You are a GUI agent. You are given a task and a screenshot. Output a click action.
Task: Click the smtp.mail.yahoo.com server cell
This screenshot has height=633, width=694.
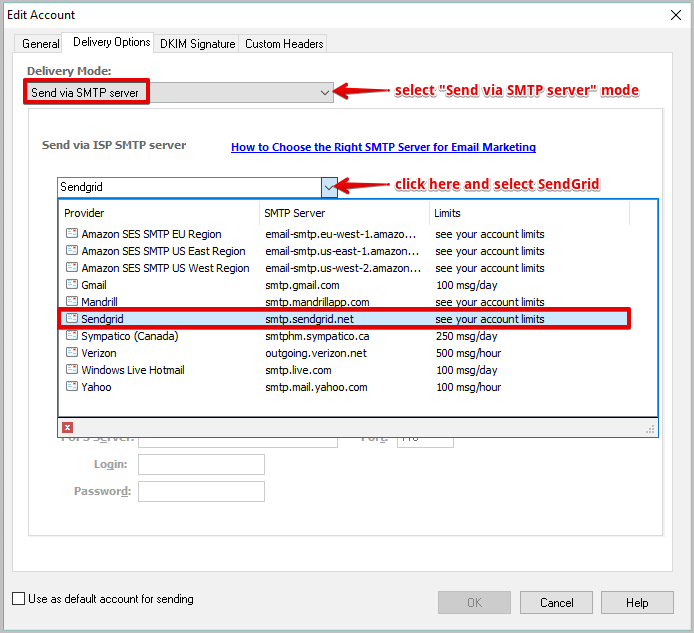[x=316, y=387]
